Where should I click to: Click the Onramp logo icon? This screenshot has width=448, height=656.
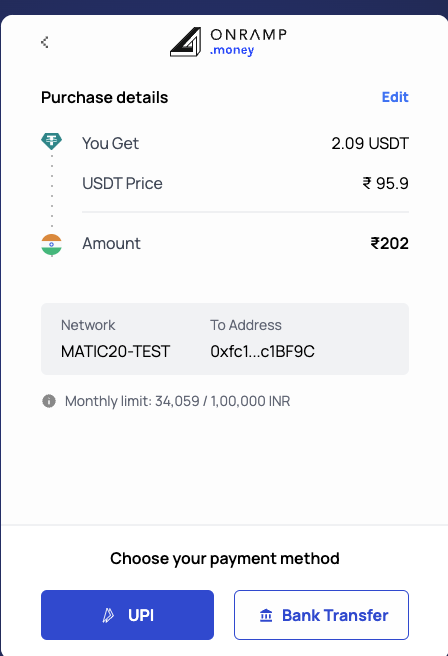click(185, 42)
